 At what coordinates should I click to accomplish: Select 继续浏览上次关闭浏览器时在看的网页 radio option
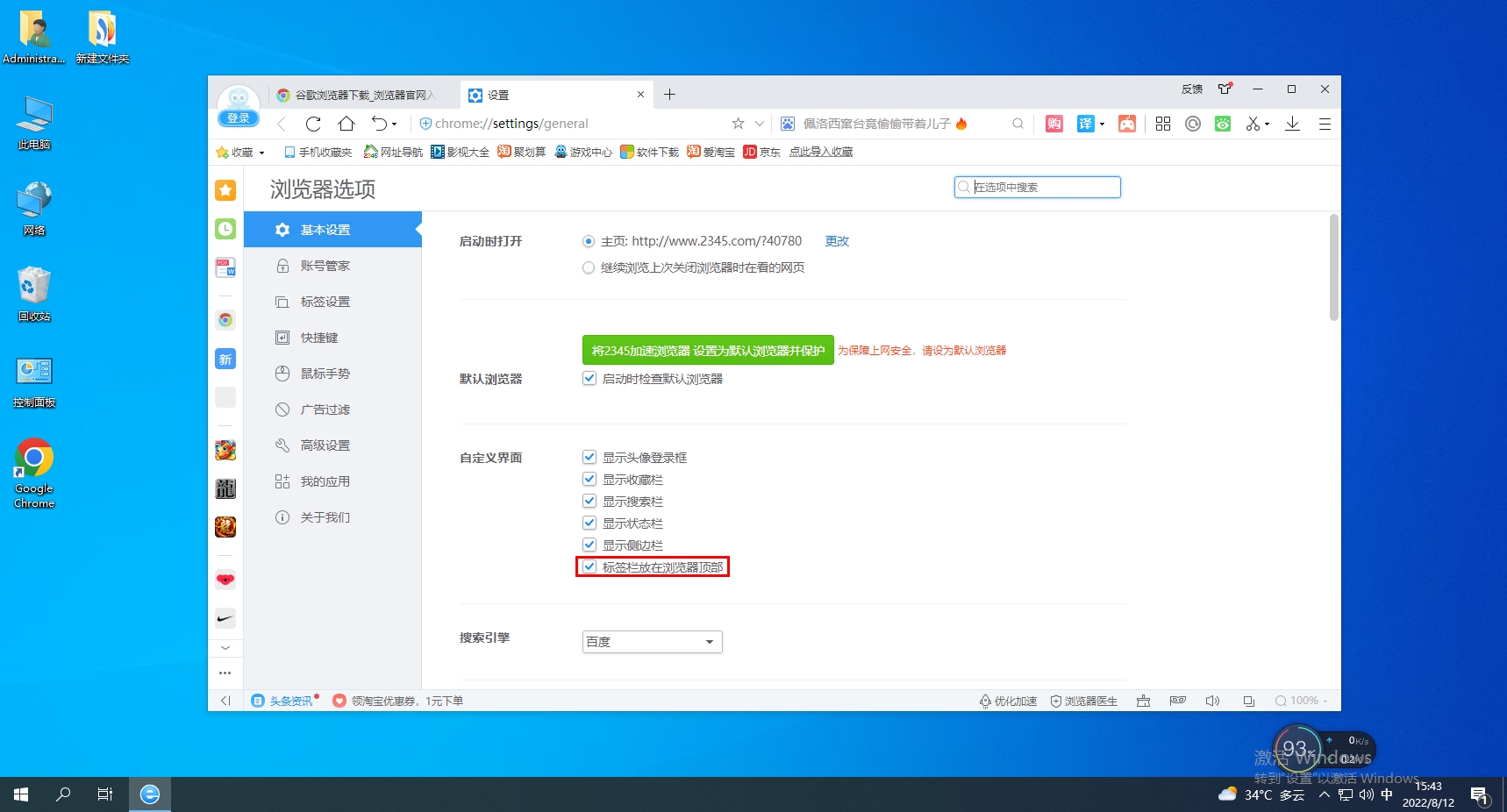589,267
